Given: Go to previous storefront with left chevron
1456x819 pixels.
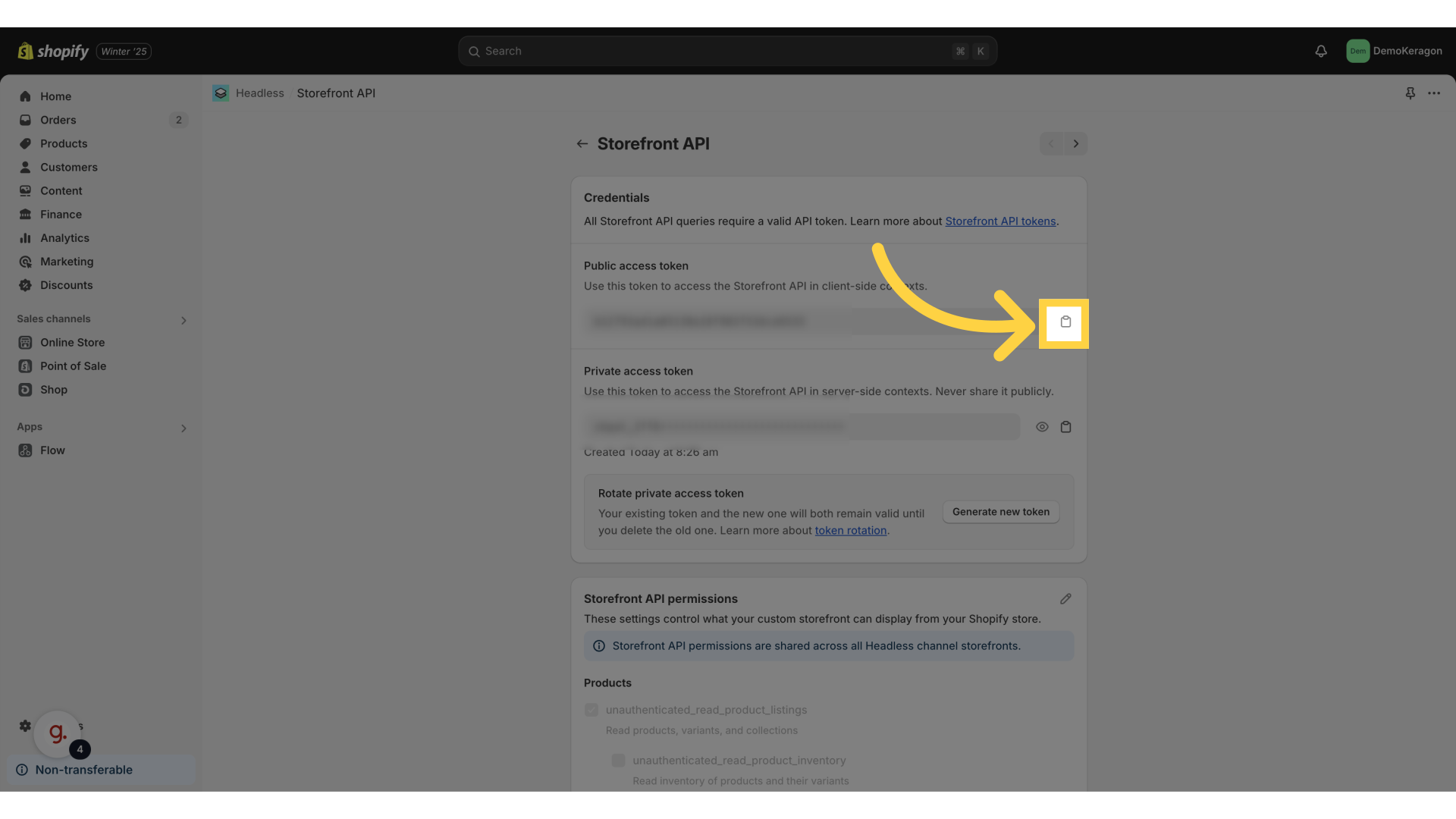Looking at the screenshot, I should point(1051,144).
